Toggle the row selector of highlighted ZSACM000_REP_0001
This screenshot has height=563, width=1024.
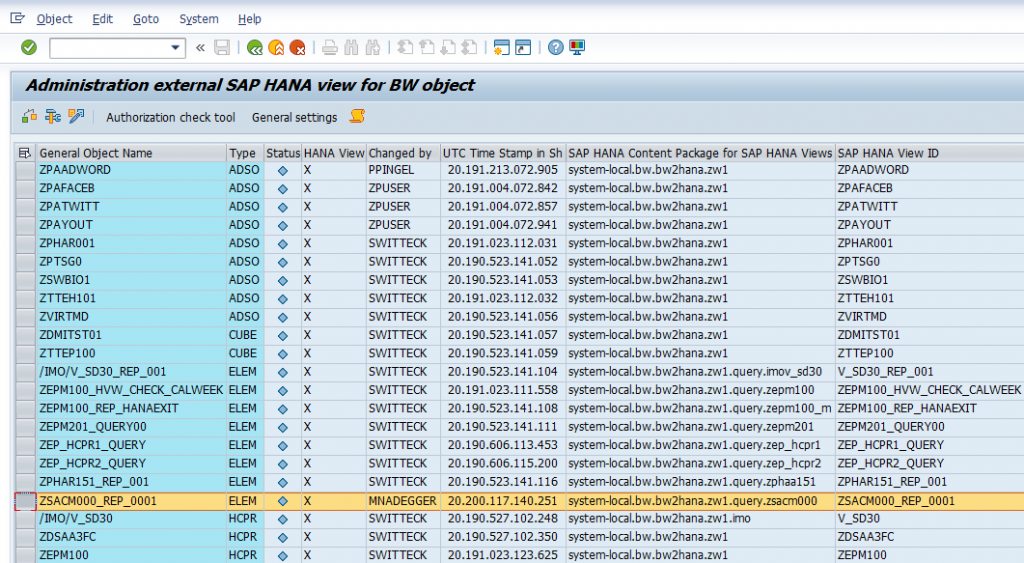[x=25, y=501]
